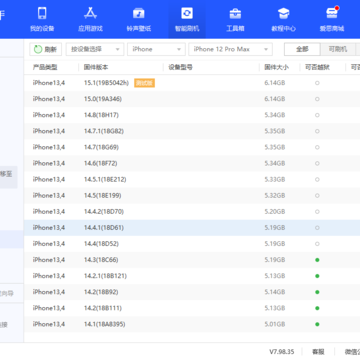Open the 工具箱 toolbox
This screenshot has height=360, width=360.
(235, 19)
